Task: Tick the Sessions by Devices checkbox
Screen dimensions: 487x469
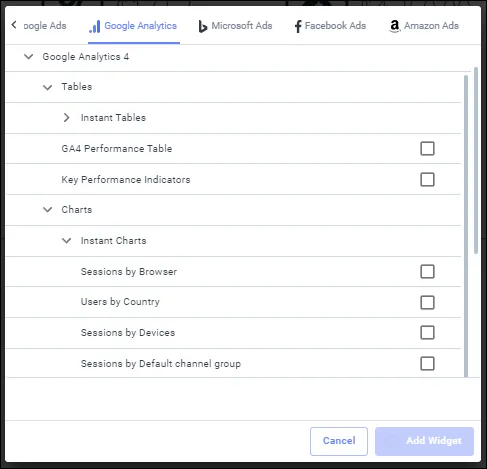Action: [x=427, y=333]
